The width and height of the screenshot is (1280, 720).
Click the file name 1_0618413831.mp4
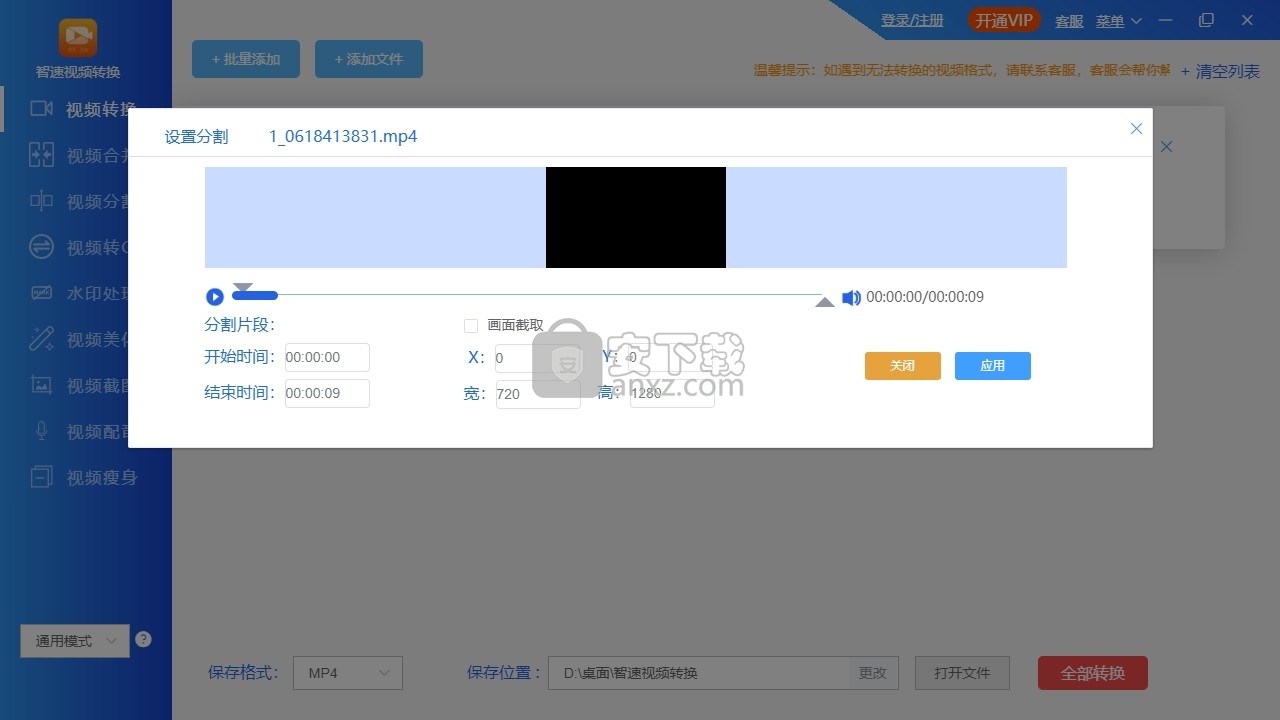(343, 136)
